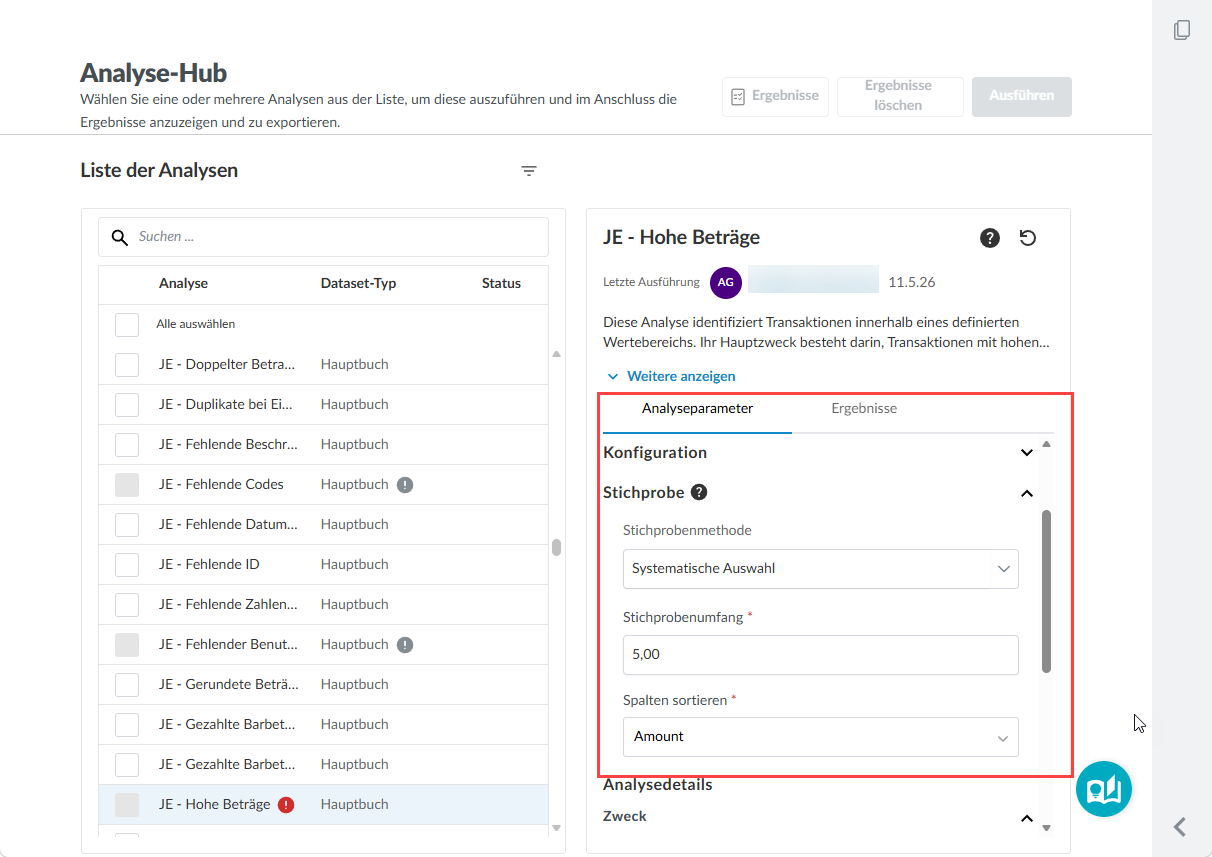This screenshot has width=1212, height=857.
Task: Switch to the Analyseparameter tab
Action: [x=697, y=409]
